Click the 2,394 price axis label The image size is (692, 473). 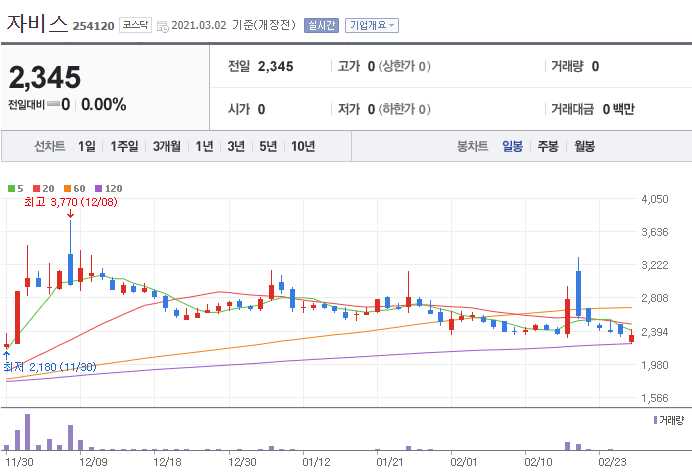[x=654, y=332]
